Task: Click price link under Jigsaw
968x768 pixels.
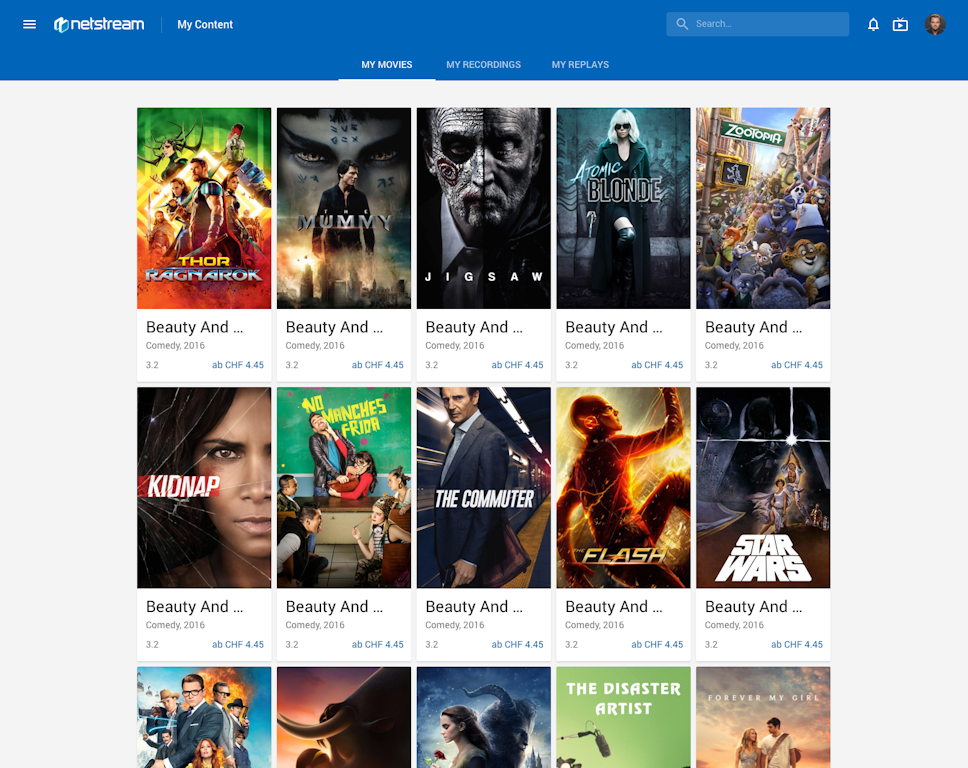Action: pyautogui.click(x=517, y=365)
